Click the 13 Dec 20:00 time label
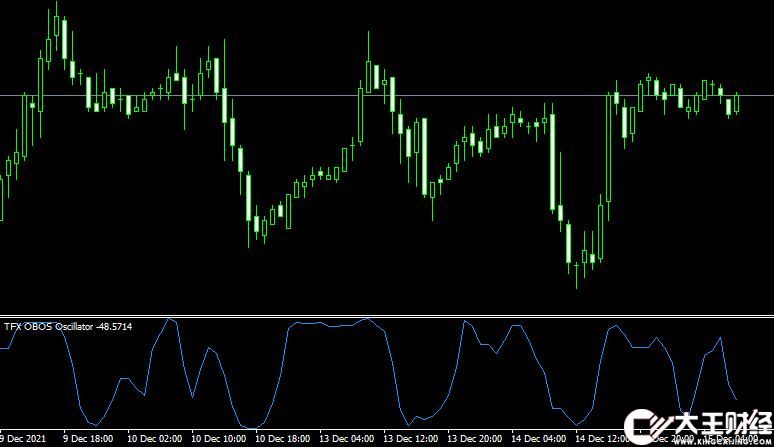Screen dimensions: 774x447 tap(474, 439)
